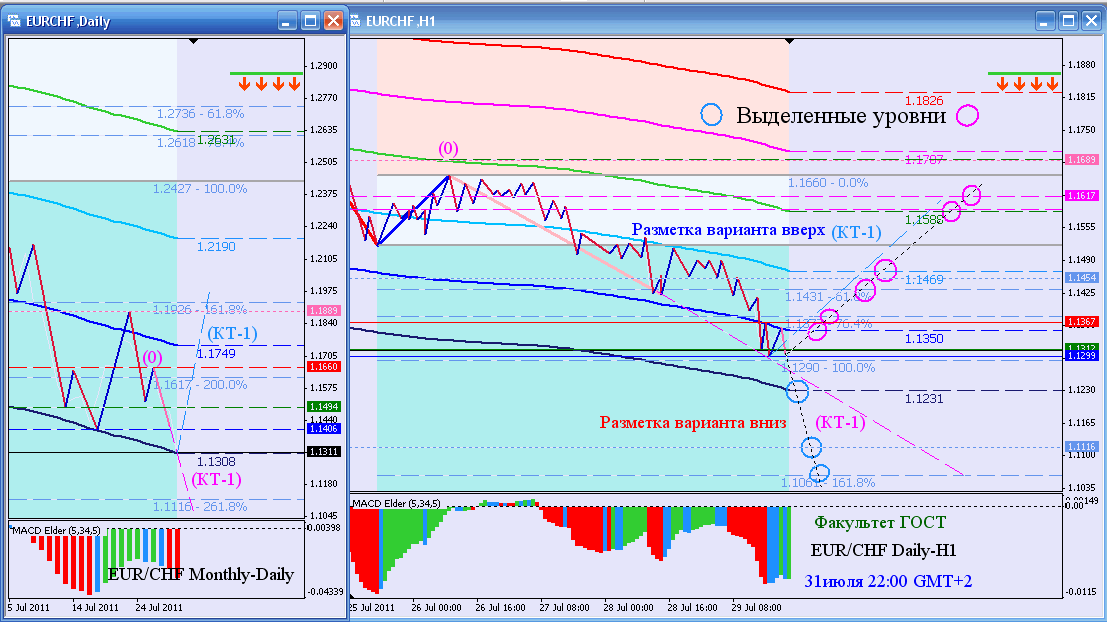The height and width of the screenshot is (622, 1107).
Task: Click the green 1.1494 price tag in Daily chart
Action: [x=324, y=407]
